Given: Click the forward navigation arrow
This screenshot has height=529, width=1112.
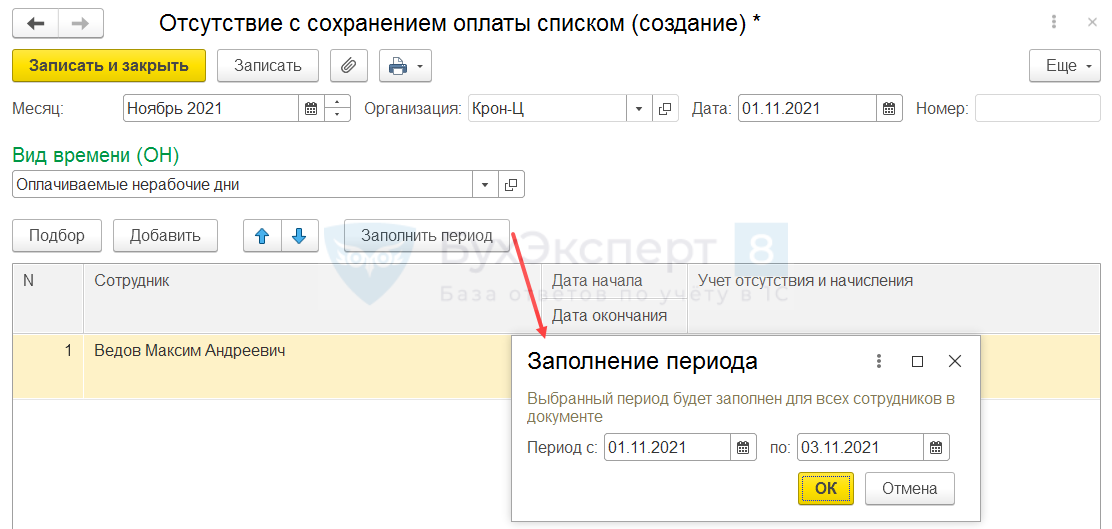Looking at the screenshot, I should pos(82,22).
